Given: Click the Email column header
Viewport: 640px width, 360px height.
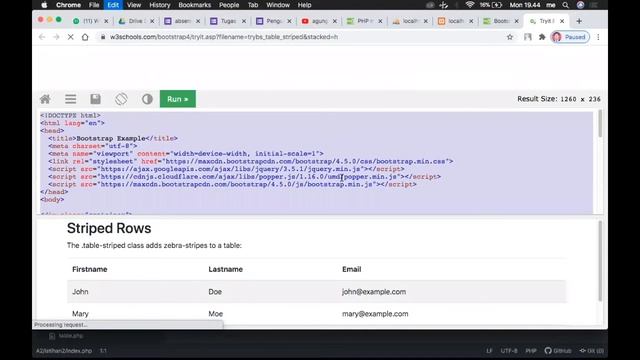Looking at the screenshot, I should tap(351, 269).
